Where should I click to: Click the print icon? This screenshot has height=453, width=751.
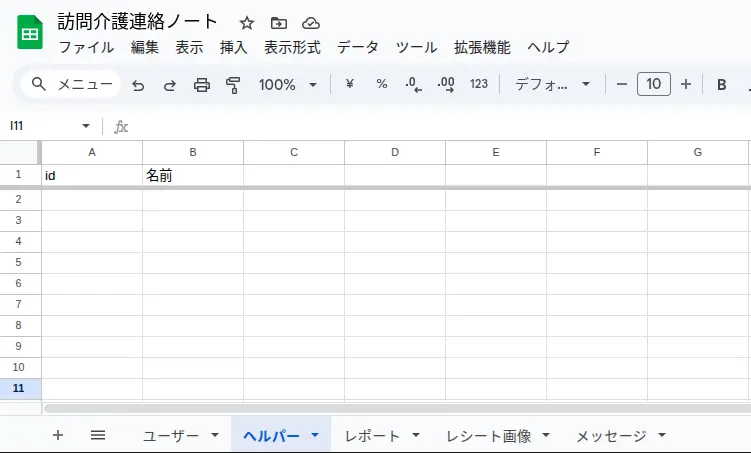202,85
